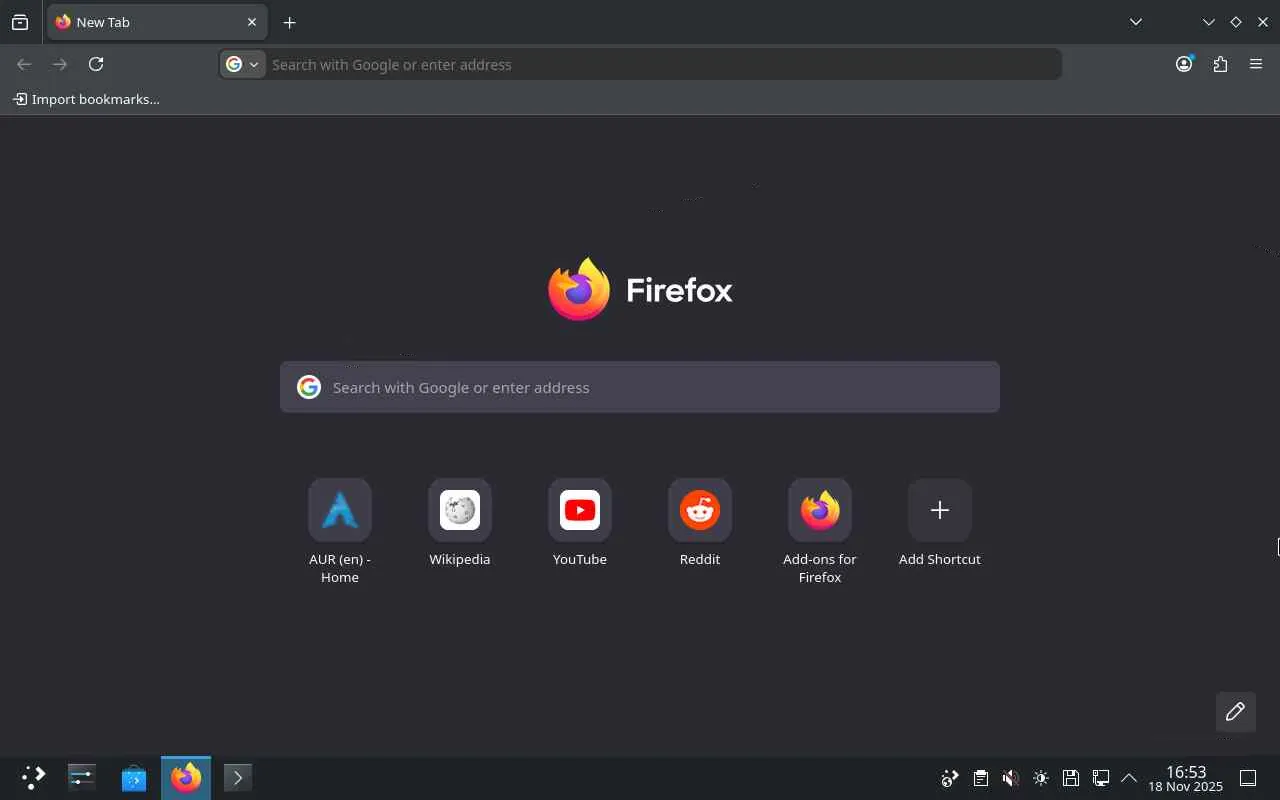Open the clock showing 16:53
Viewport: 1280px width, 800px height.
point(1186,778)
